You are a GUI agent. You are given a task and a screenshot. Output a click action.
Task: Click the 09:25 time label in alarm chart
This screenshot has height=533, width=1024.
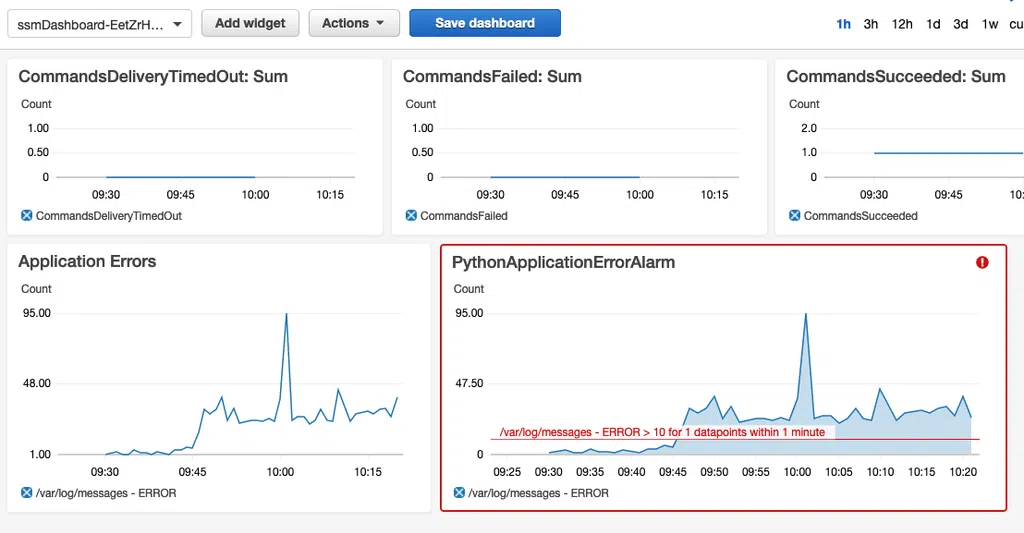pos(507,472)
